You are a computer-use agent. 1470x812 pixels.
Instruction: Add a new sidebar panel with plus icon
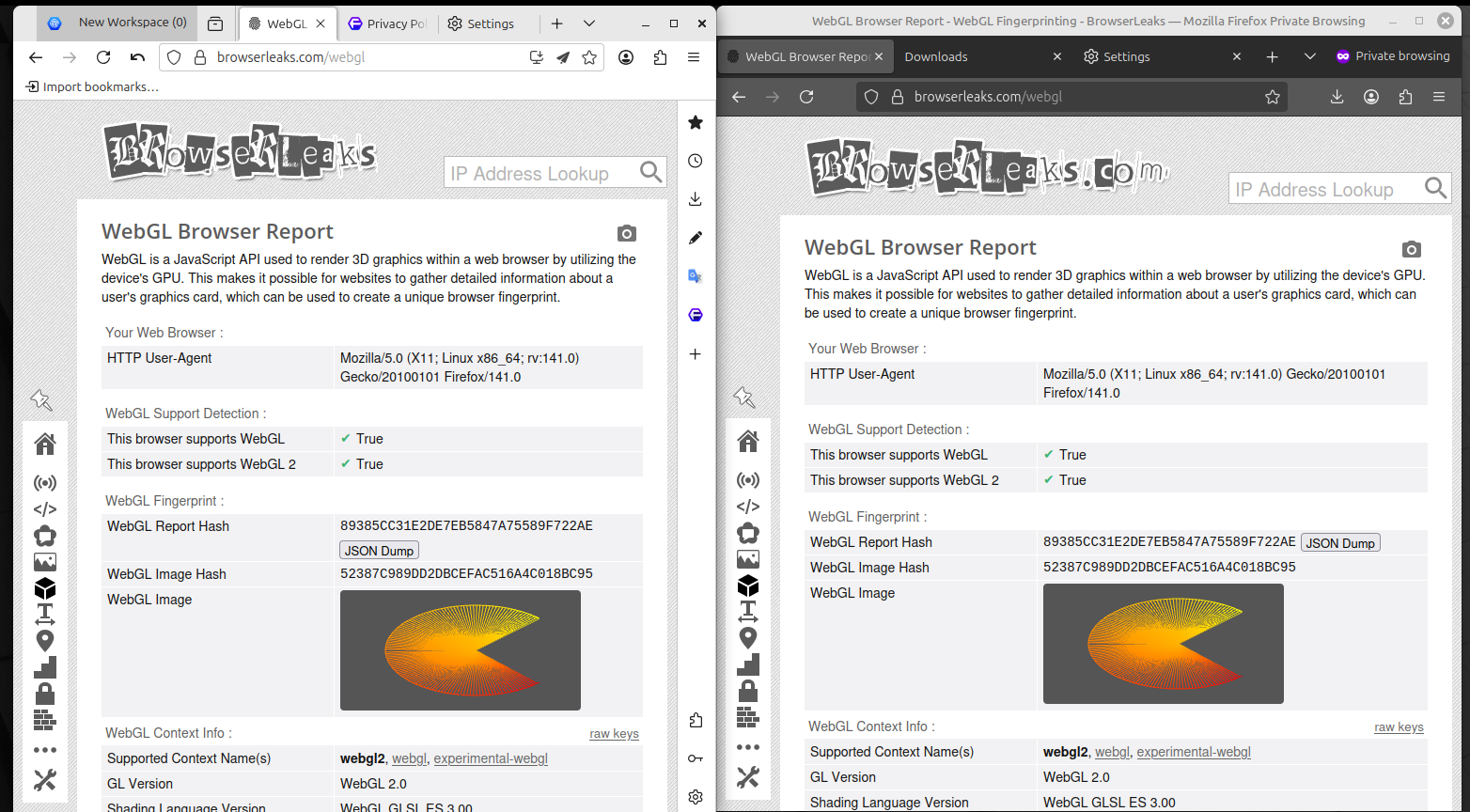696,354
